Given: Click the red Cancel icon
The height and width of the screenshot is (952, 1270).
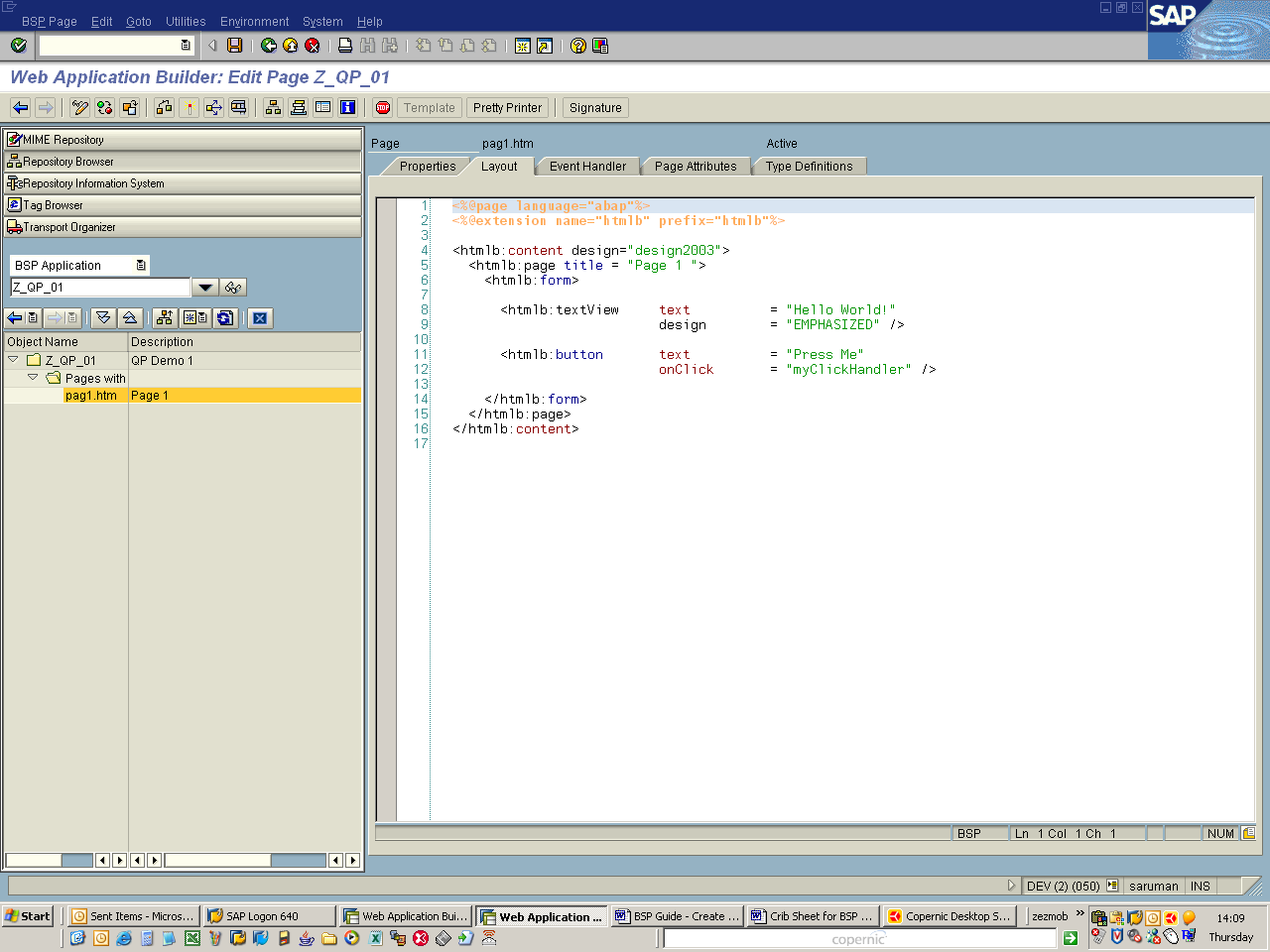Looking at the screenshot, I should (313, 46).
